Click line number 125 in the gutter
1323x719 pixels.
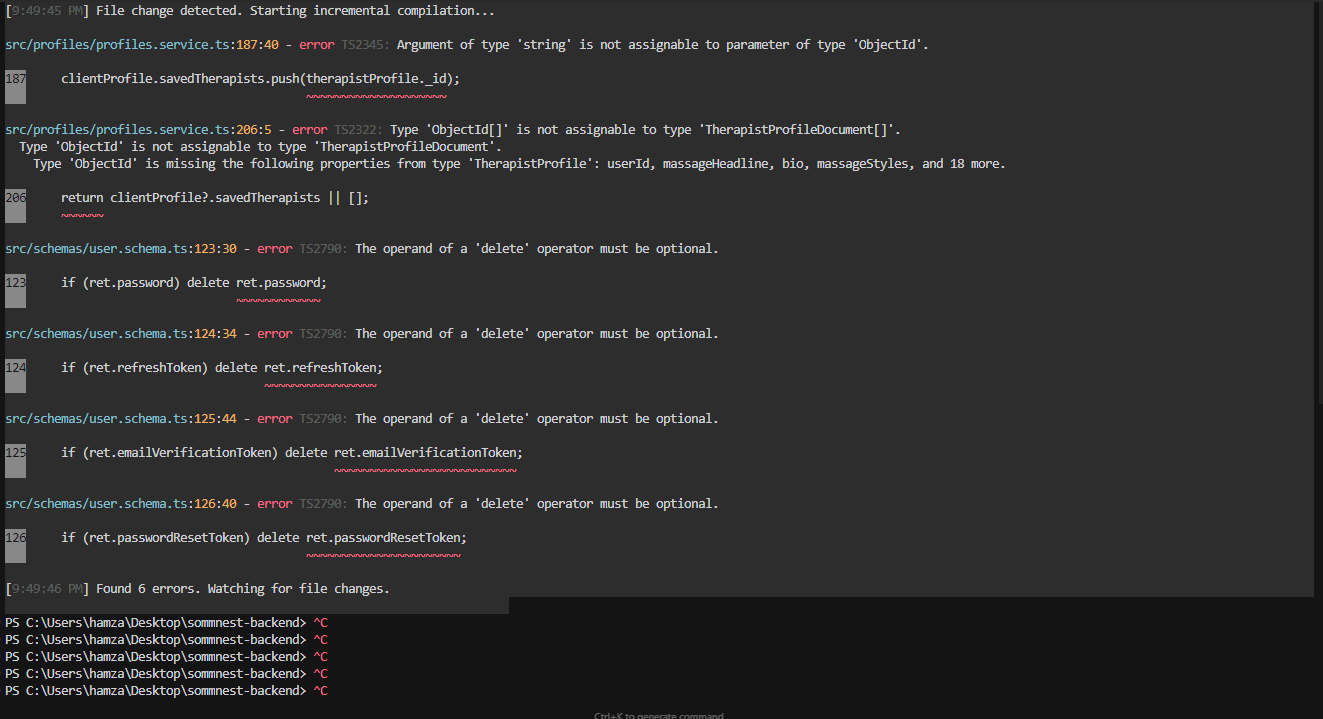tap(16, 453)
